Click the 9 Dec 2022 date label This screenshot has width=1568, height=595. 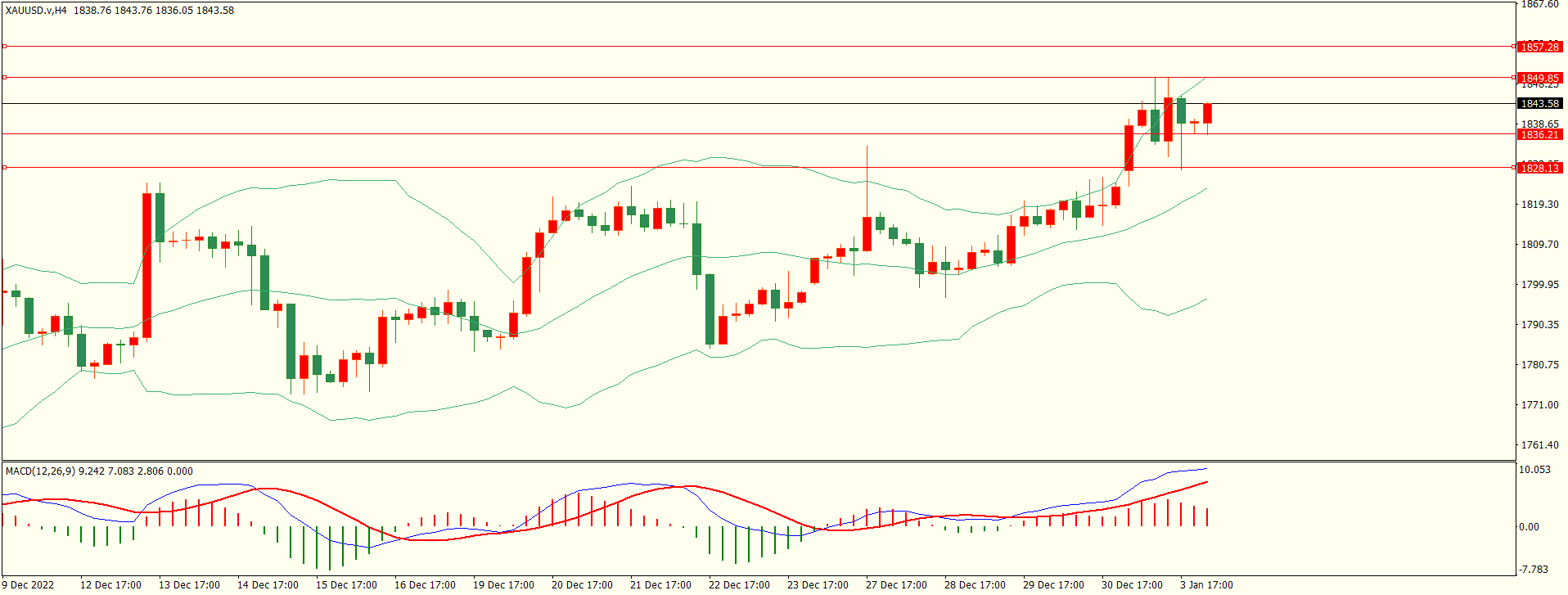[28, 585]
